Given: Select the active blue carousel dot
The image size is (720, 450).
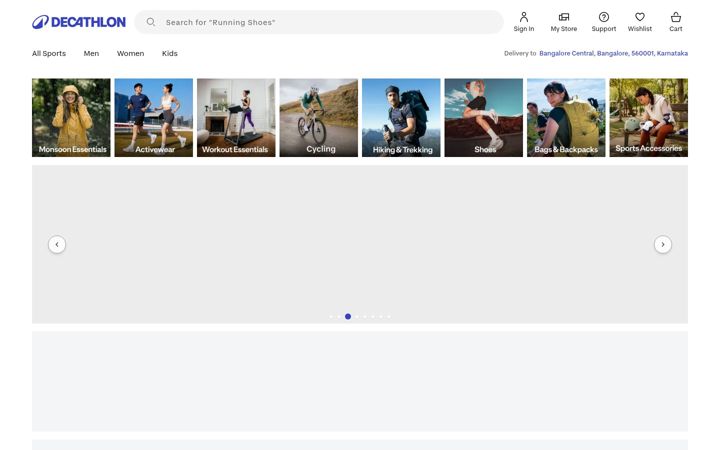Looking at the screenshot, I should pos(348,316).
